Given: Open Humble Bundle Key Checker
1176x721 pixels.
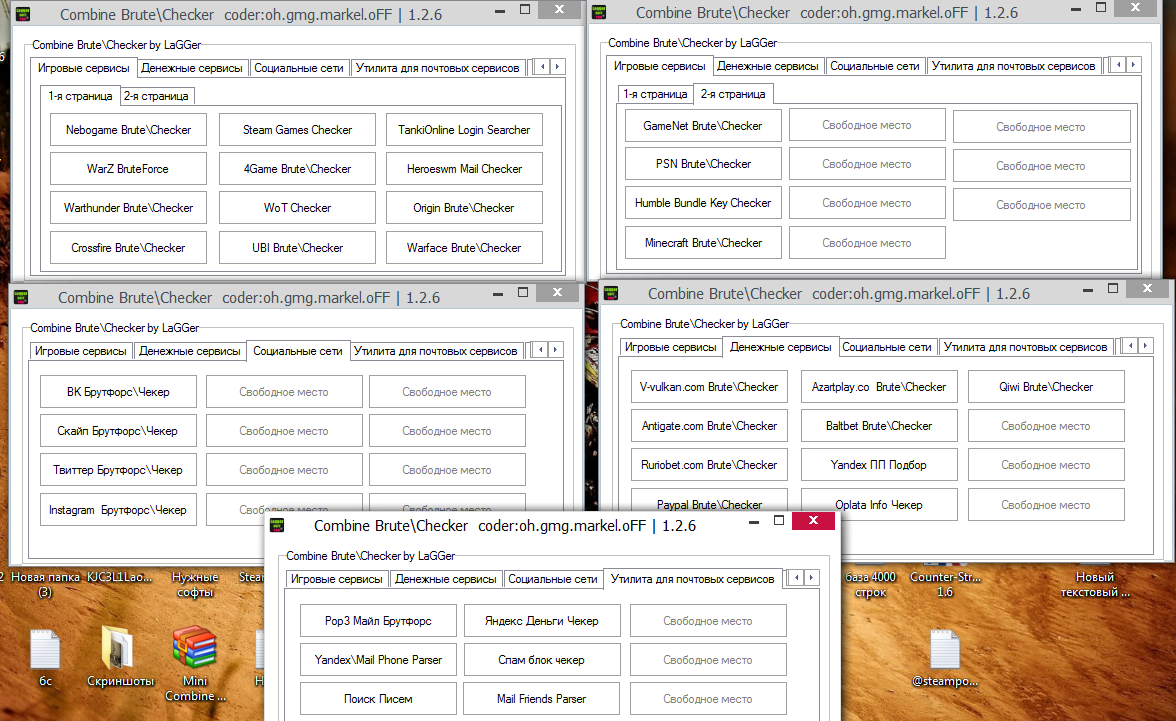Looking at the screenshot, I should click(x=703, y=203).
